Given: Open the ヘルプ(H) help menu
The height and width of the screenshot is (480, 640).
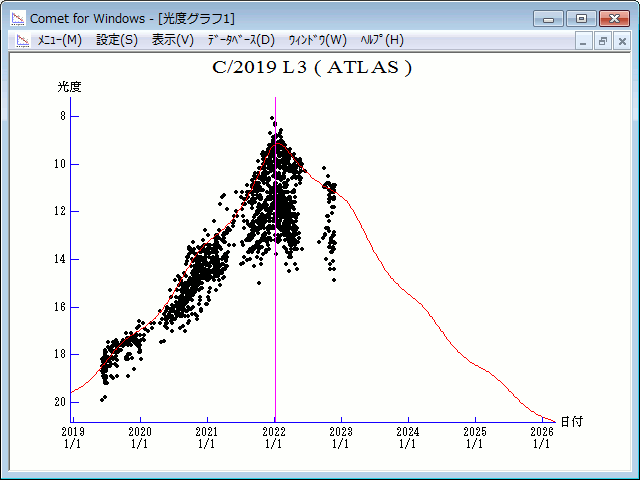Looking at the screenshot, I should click(x=382, y=40).
